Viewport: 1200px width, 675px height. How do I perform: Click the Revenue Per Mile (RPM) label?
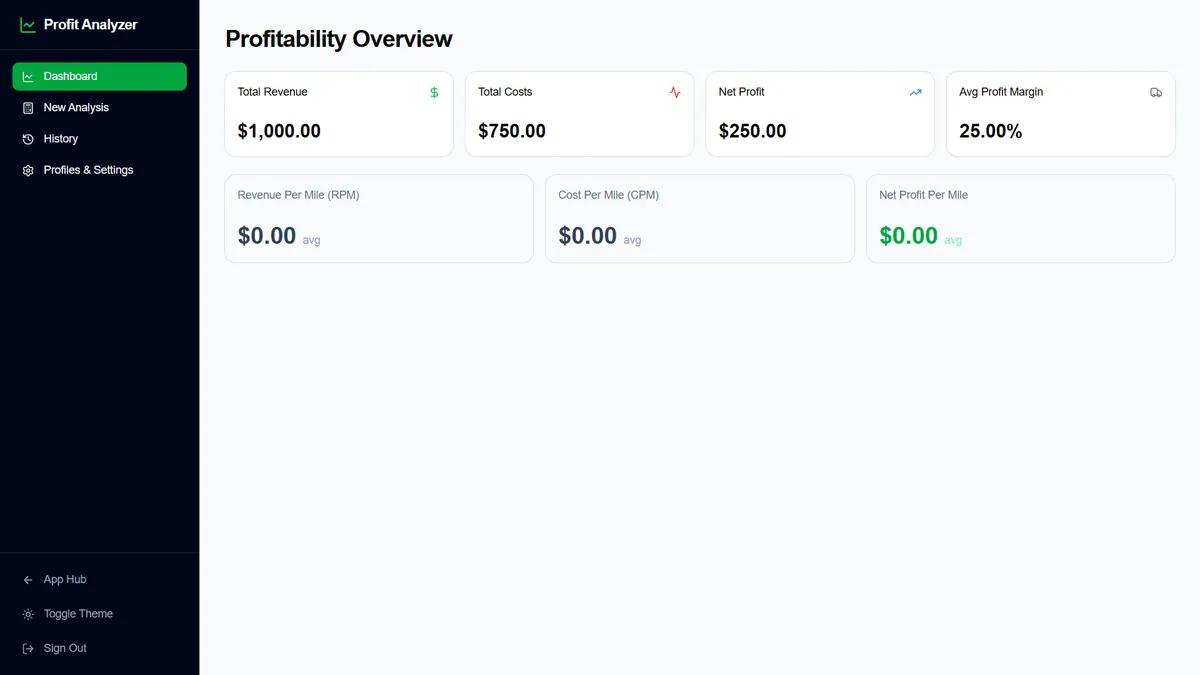(299, 195)
